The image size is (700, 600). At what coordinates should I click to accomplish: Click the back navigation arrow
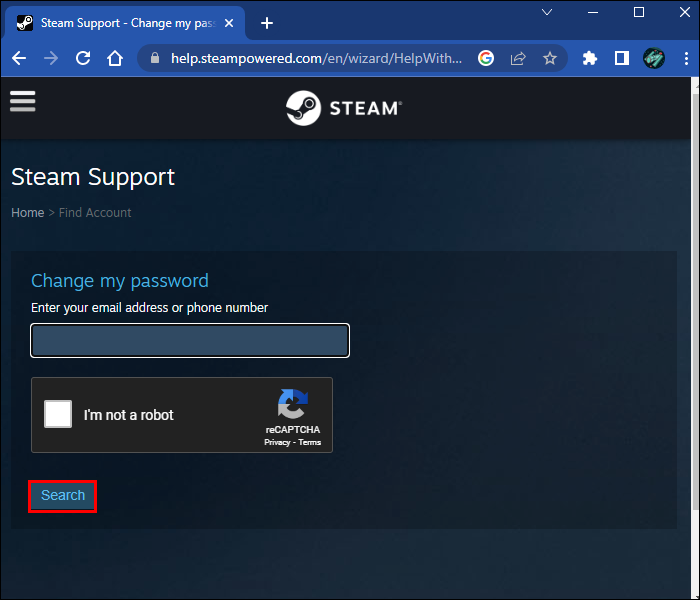click(19, 58)
